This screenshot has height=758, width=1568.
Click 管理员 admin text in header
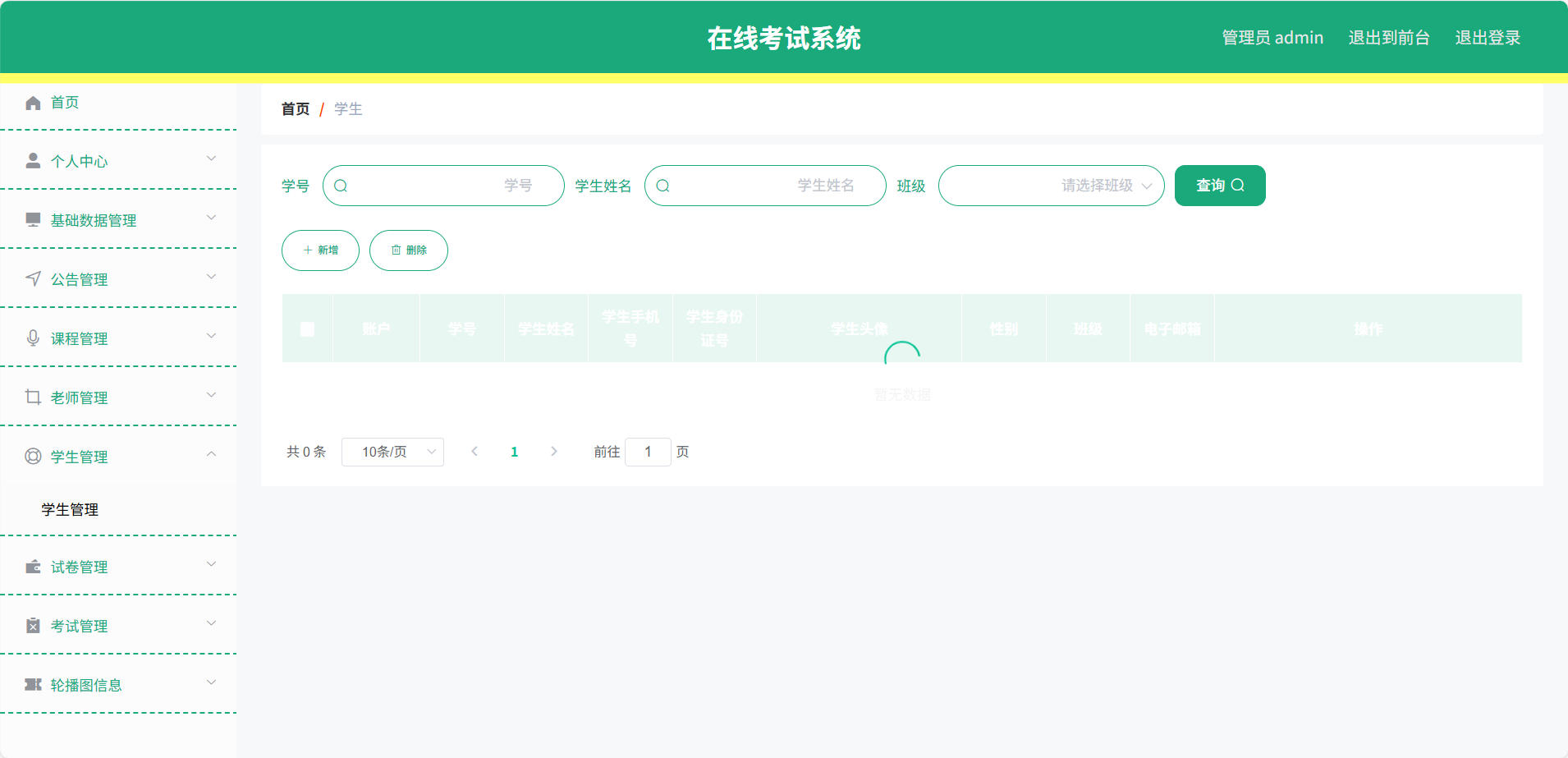click(x=1272, y=38)
